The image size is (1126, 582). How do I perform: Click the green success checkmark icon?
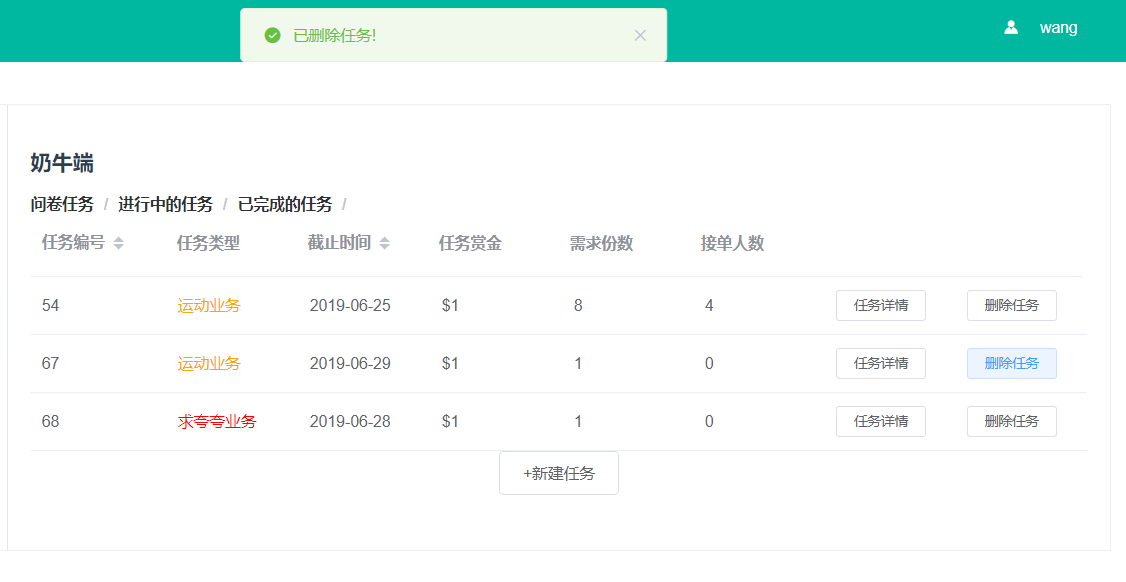click(x=272, y=36)
